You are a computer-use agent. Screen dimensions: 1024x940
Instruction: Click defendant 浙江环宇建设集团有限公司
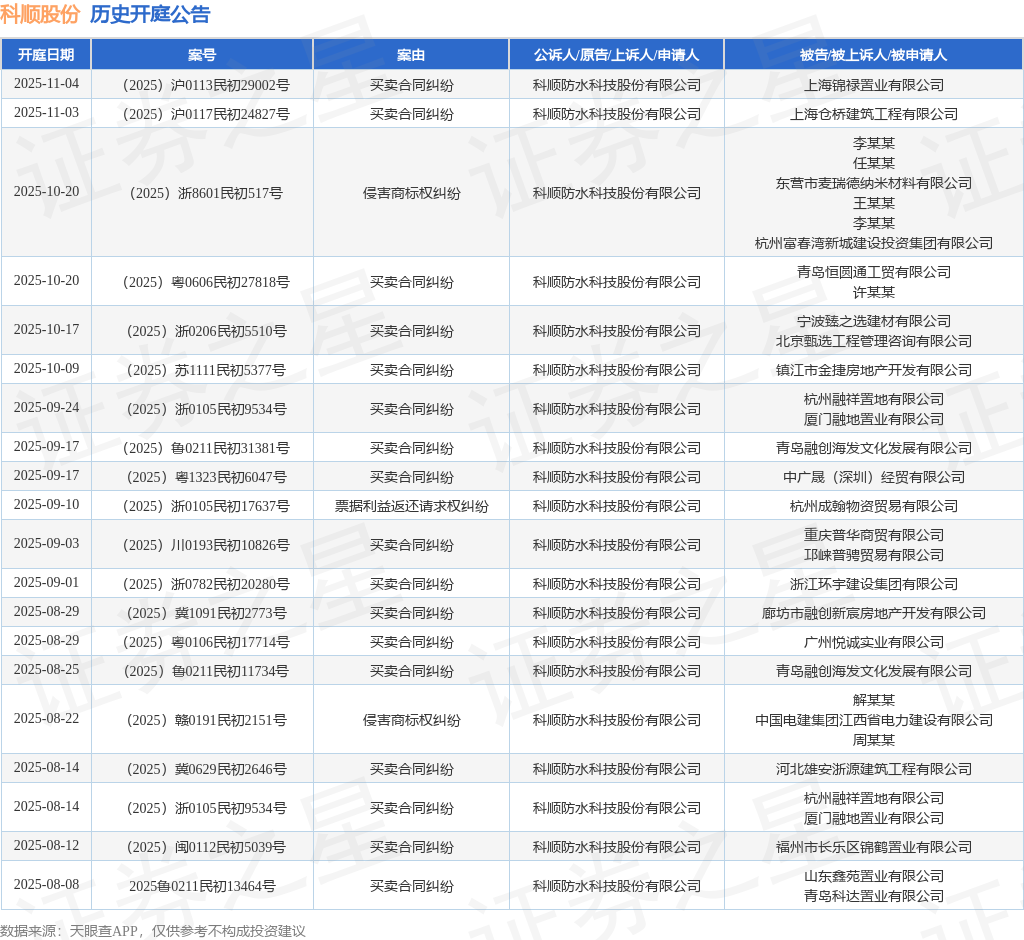[874, 583]
